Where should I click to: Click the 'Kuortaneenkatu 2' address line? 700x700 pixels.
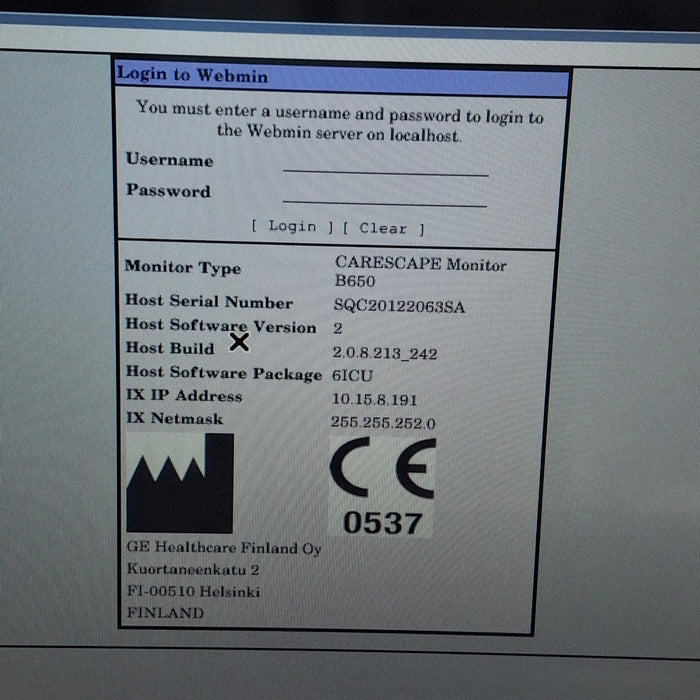(x=193, y=569)
